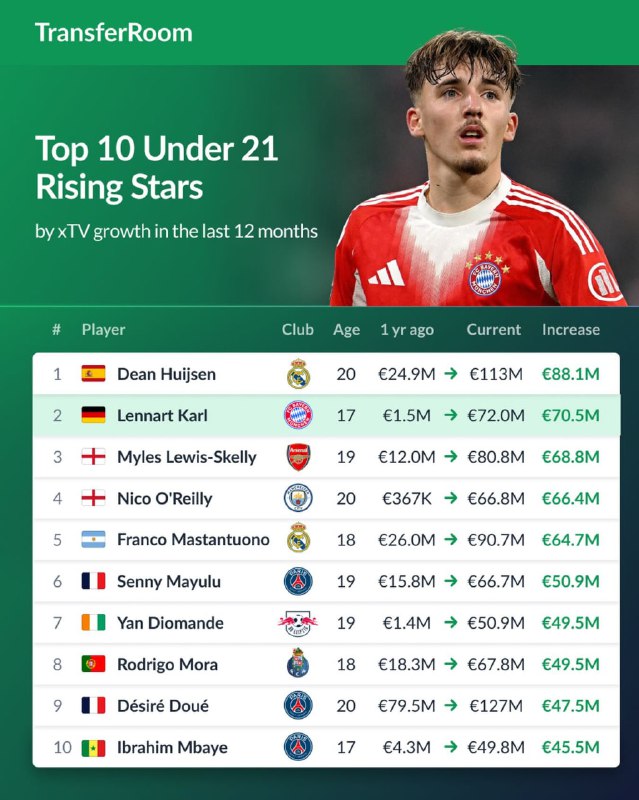The width and height of the screenshot is (639, 800).
Task: Click the player name Senny Mayulu
Action: point(169,581)
